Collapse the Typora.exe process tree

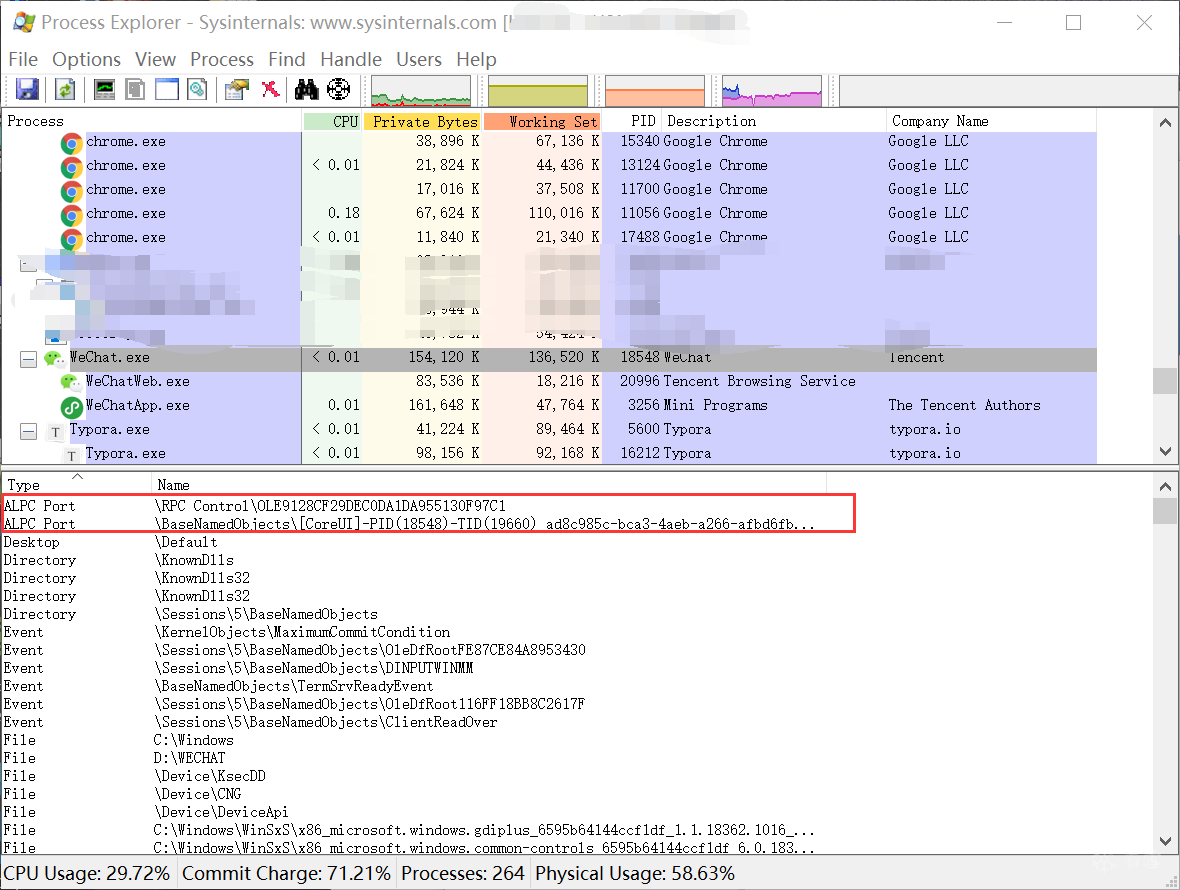coord(29,432)
